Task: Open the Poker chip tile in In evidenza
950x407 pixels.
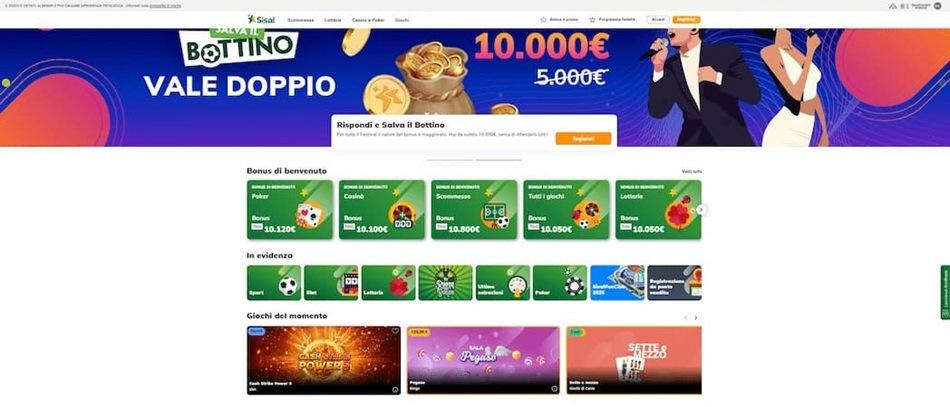Action: point(560,283)
